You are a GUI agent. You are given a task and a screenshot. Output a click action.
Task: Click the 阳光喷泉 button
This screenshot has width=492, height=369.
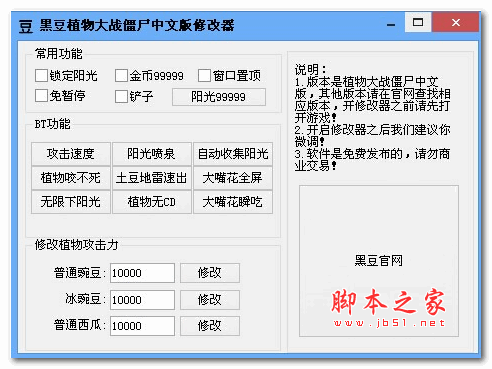(x=152, y=154)
